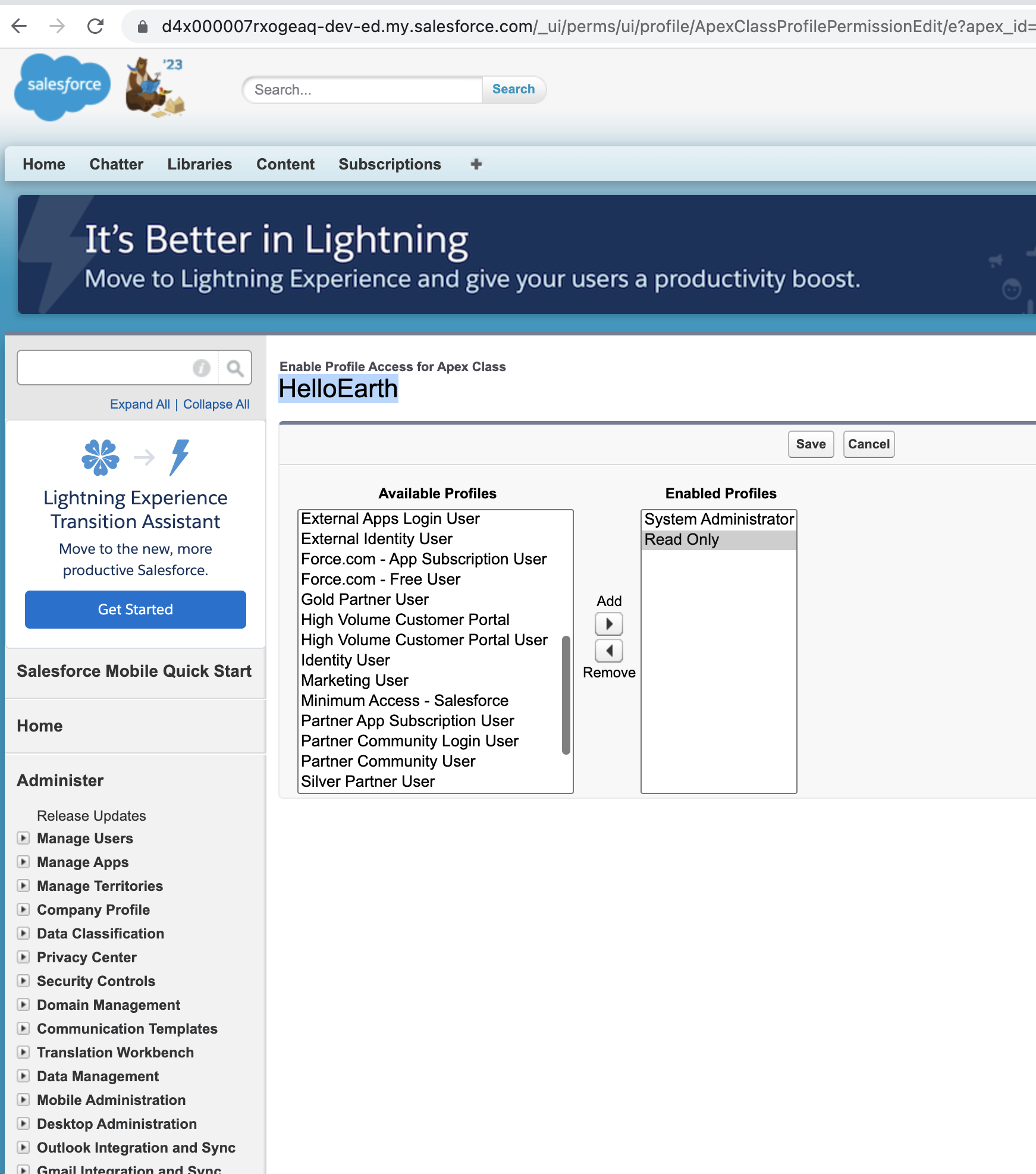Viewport: 1036px width, 1174px height.
Task: Select Marketing User profile
Action: pyautogui.click(x=429, y=680)
